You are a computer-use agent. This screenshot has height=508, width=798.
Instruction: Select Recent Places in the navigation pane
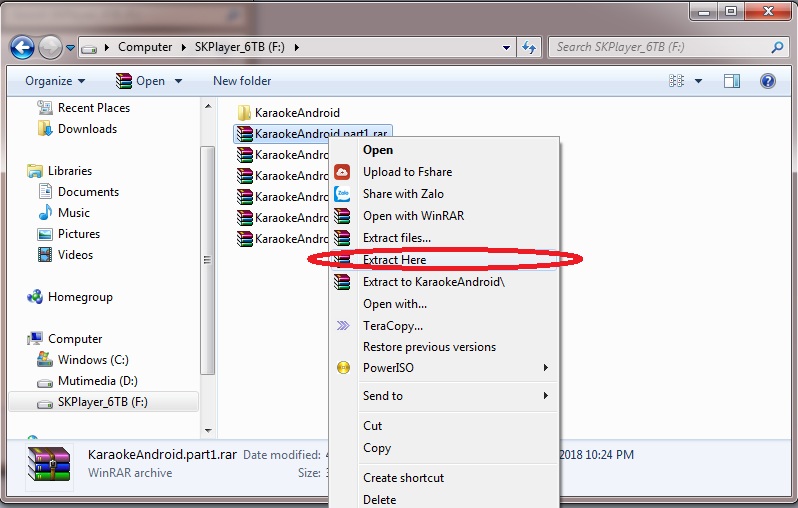(x=83, y=108)
